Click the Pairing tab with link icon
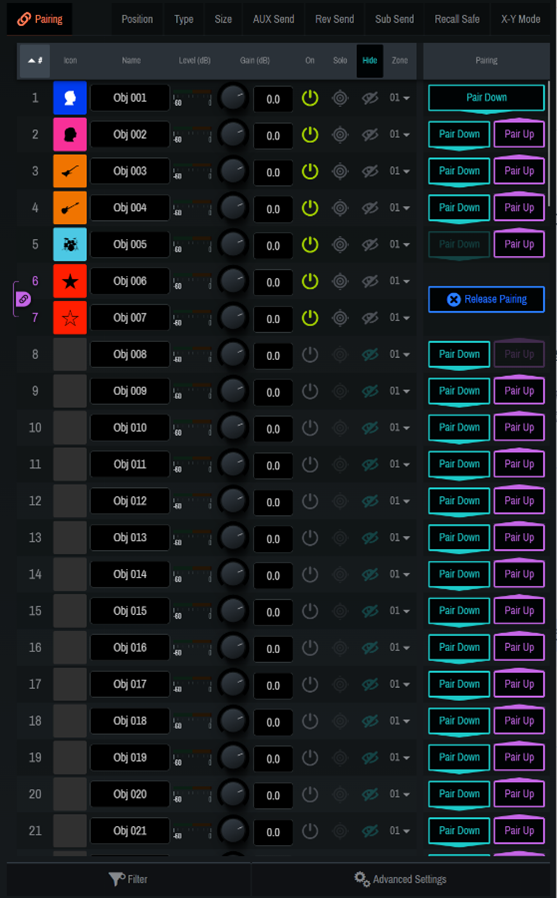Screen dimensions: 557x898 (39, 19)
